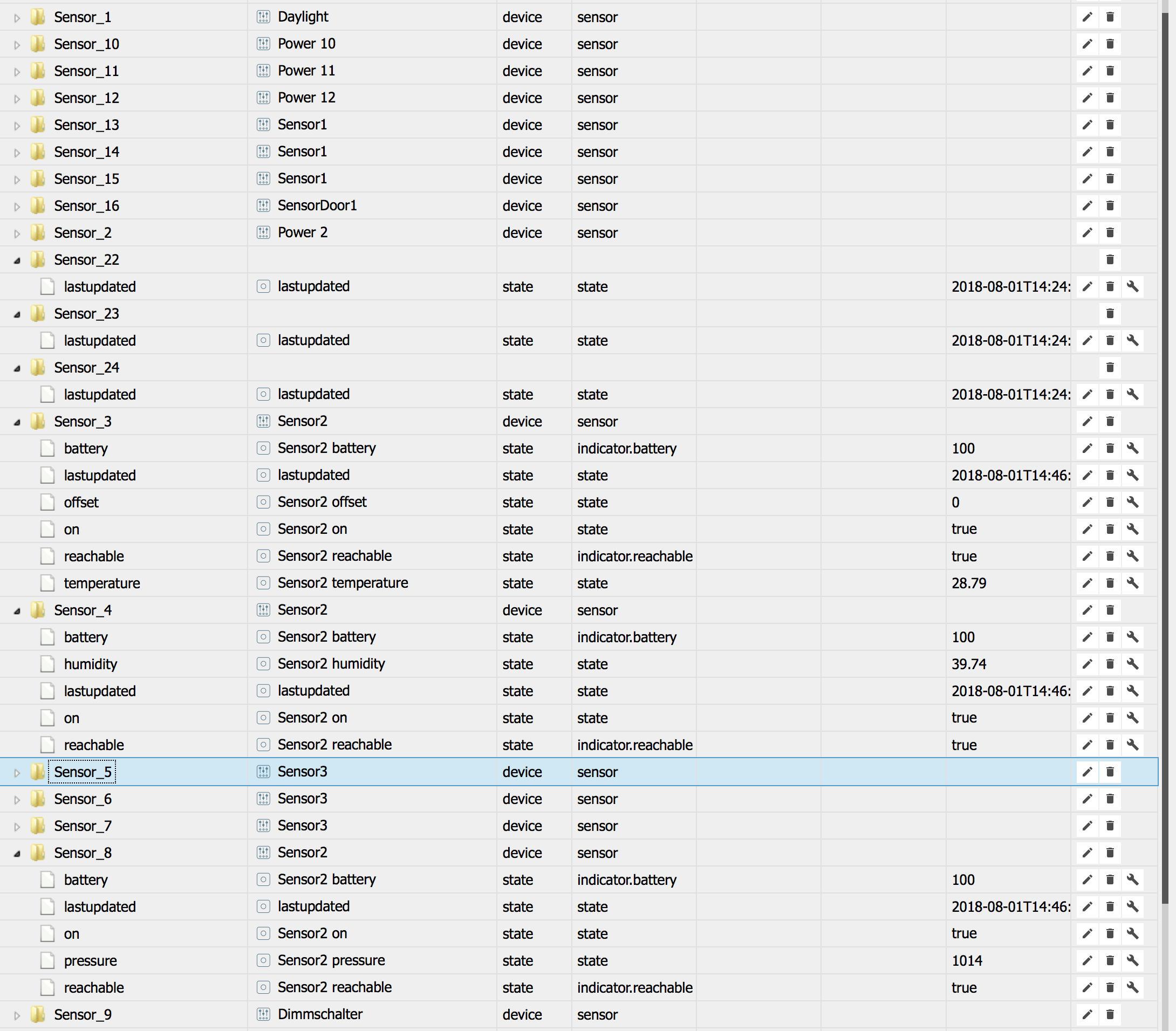
Task: Delete Sensor_16 SensorDoor1 with trash icon
Action: click(x=1110, y=206)
